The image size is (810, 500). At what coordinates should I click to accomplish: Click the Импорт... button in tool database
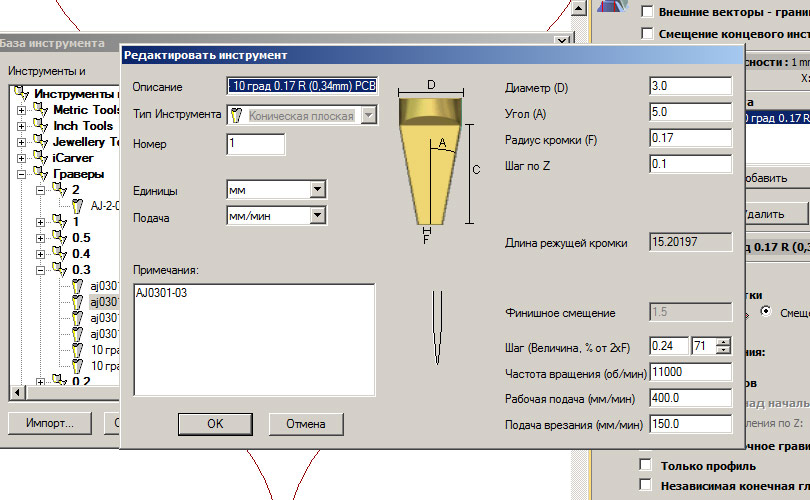click(x=50, y=423)
